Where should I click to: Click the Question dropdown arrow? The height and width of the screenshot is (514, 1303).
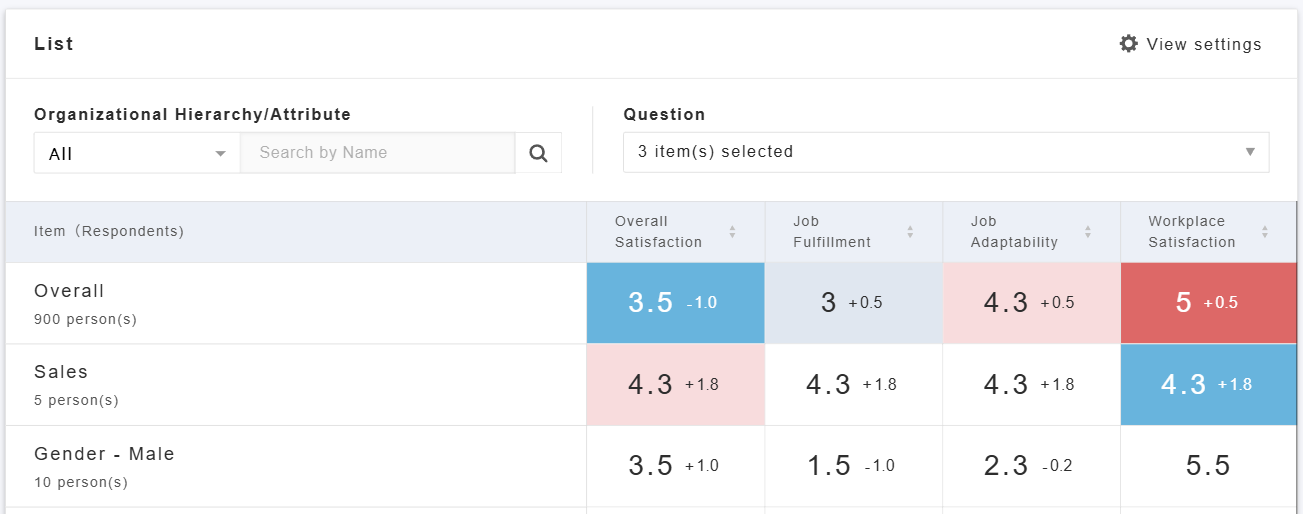coord(1249,152)
